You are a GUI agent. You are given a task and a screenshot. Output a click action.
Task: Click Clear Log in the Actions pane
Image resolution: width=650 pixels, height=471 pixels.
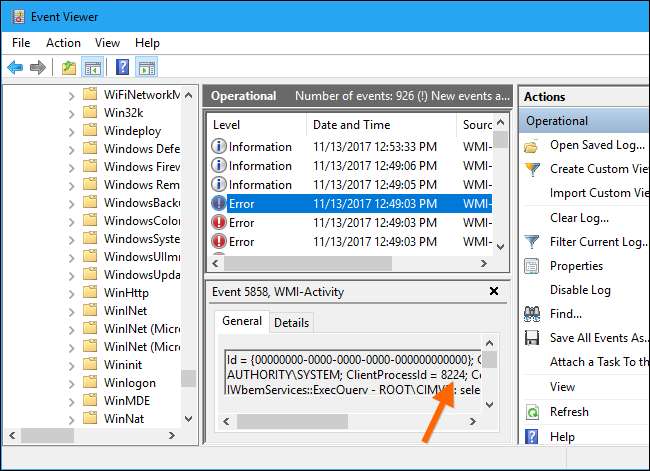click(x=577, y=217)
